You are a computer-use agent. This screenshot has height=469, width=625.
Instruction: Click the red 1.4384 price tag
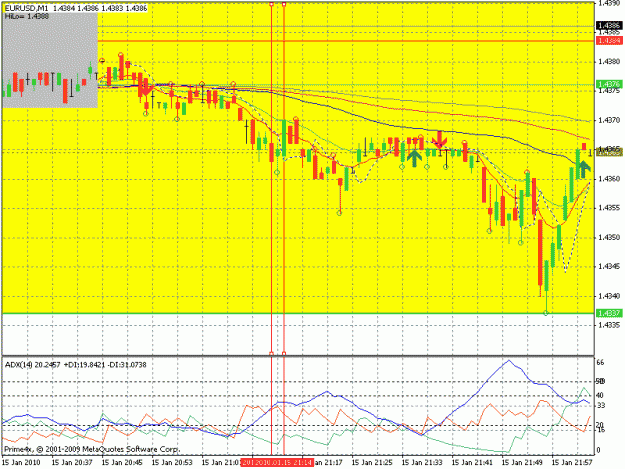click(x=609, y=41)
